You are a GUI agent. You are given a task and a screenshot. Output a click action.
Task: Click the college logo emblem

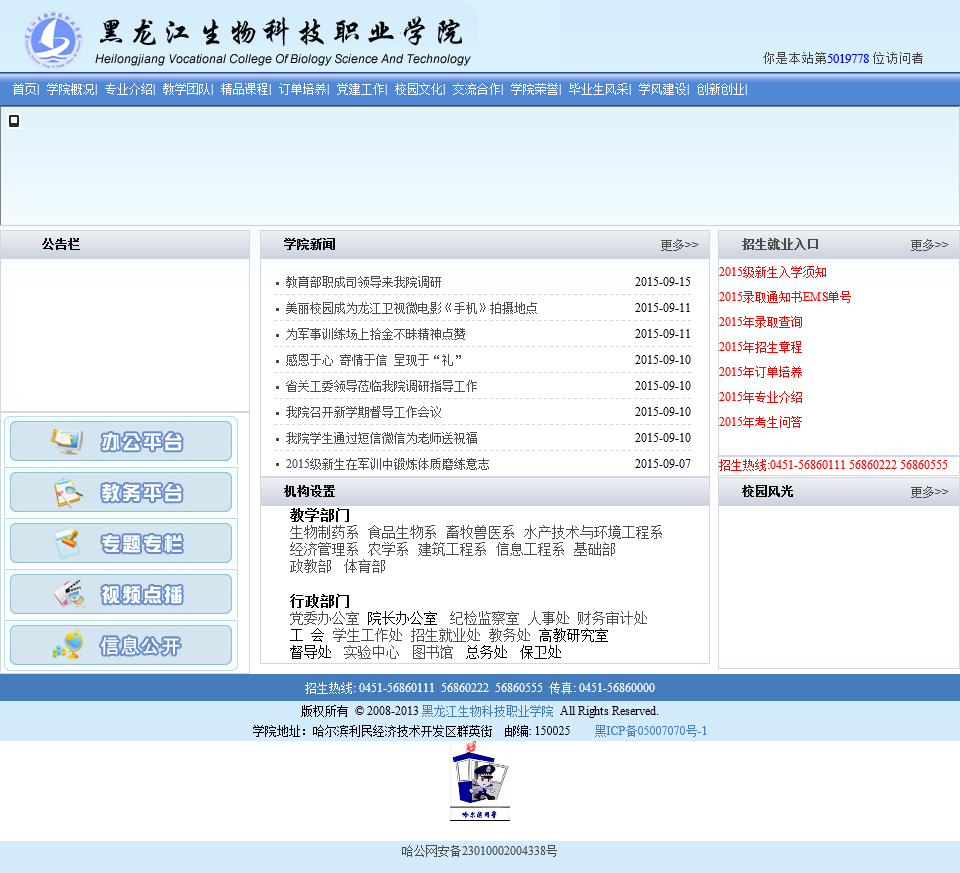pos(53,38)
